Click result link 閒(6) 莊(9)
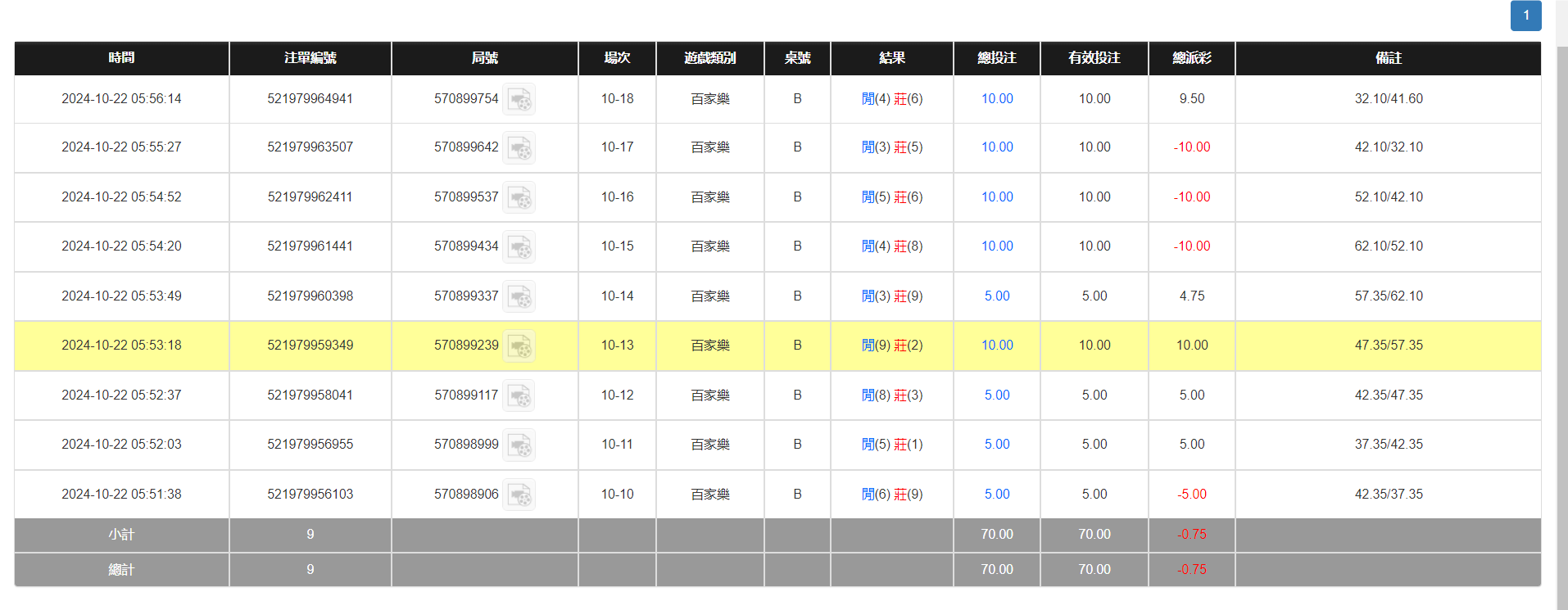The height and width of the screenshot is (610, 1568). click(x=891, y=495)
